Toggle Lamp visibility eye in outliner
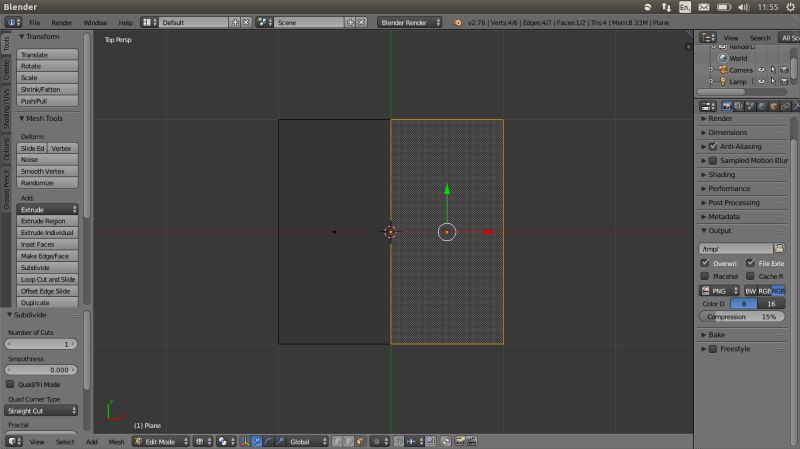Screen dimensions: 800x449 coord(761,82)
